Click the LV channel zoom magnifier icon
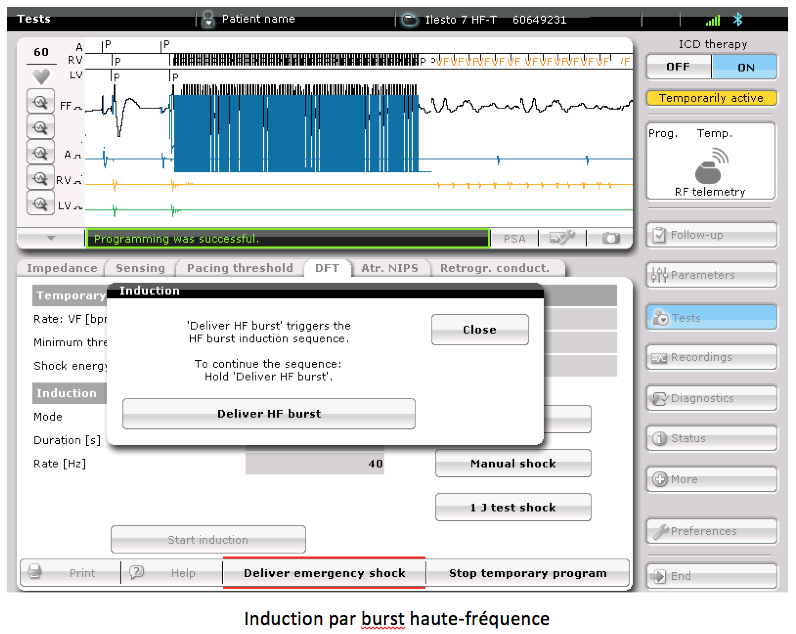 [x=40, y=204]
